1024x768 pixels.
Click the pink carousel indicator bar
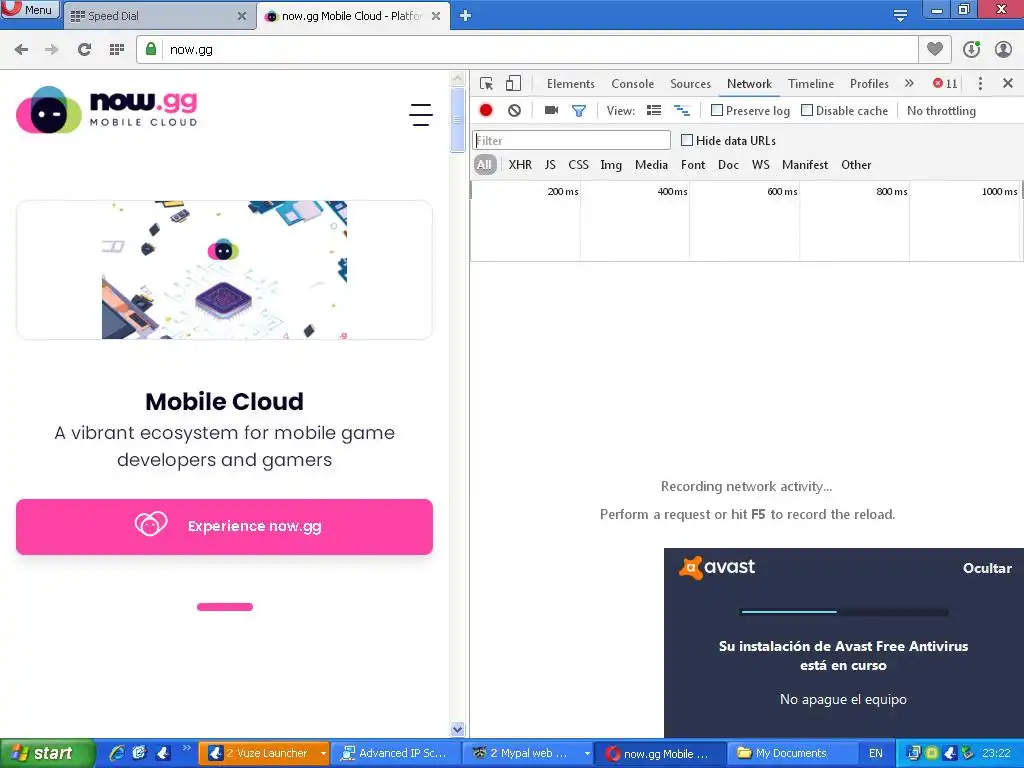[225, 607]
